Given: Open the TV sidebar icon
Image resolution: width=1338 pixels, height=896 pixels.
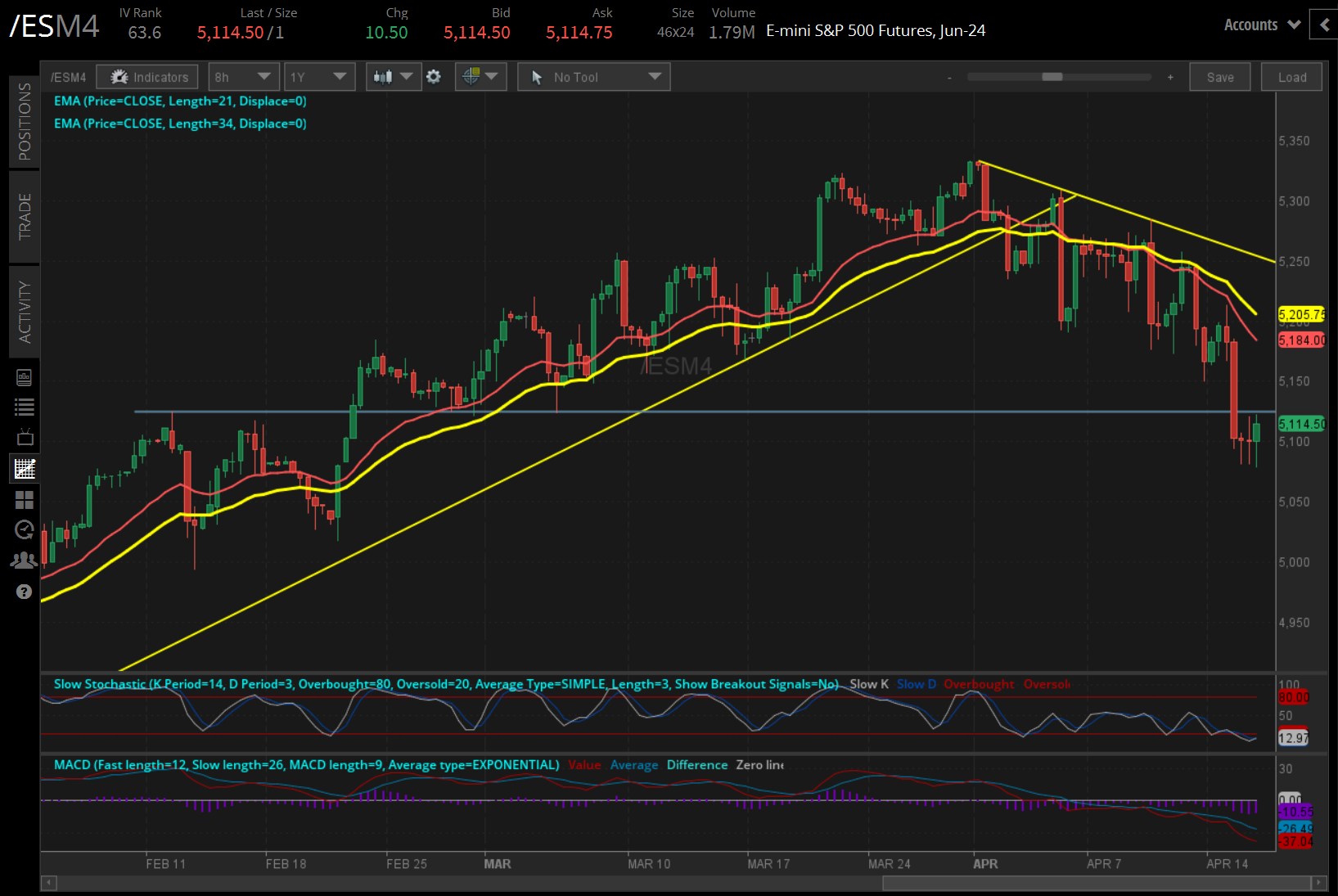Looking at the screenshot, I should pos(25,437).
